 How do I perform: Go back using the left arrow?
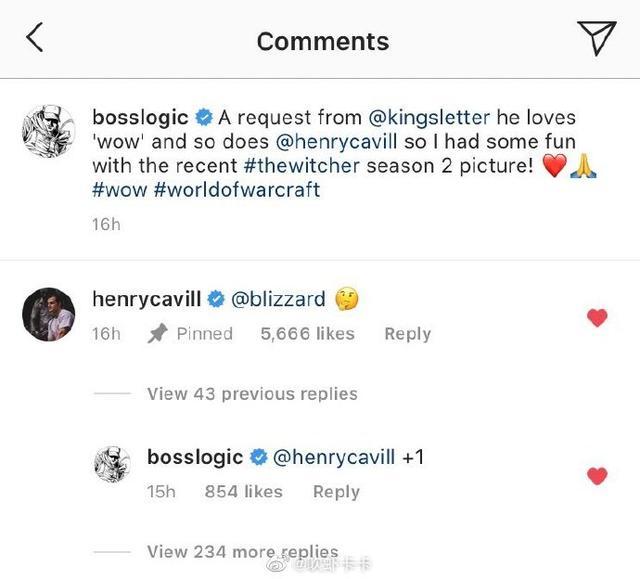(x=36, y=39)
